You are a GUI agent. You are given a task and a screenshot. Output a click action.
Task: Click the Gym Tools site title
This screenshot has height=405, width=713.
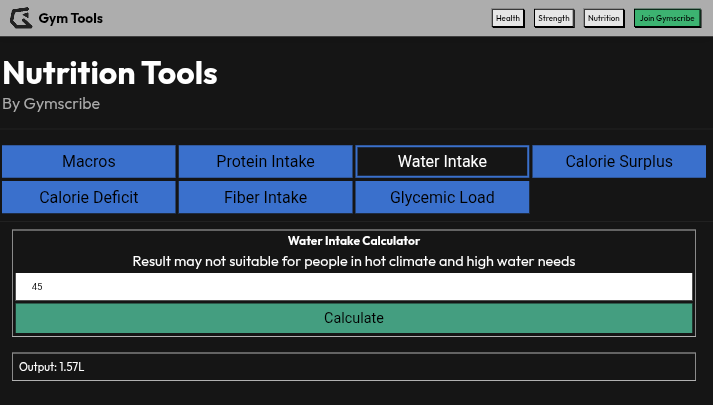[x=70, y=18]
